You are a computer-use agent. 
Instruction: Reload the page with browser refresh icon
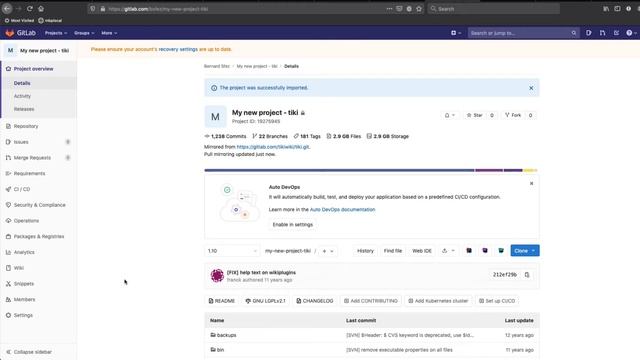pos(30,8)
